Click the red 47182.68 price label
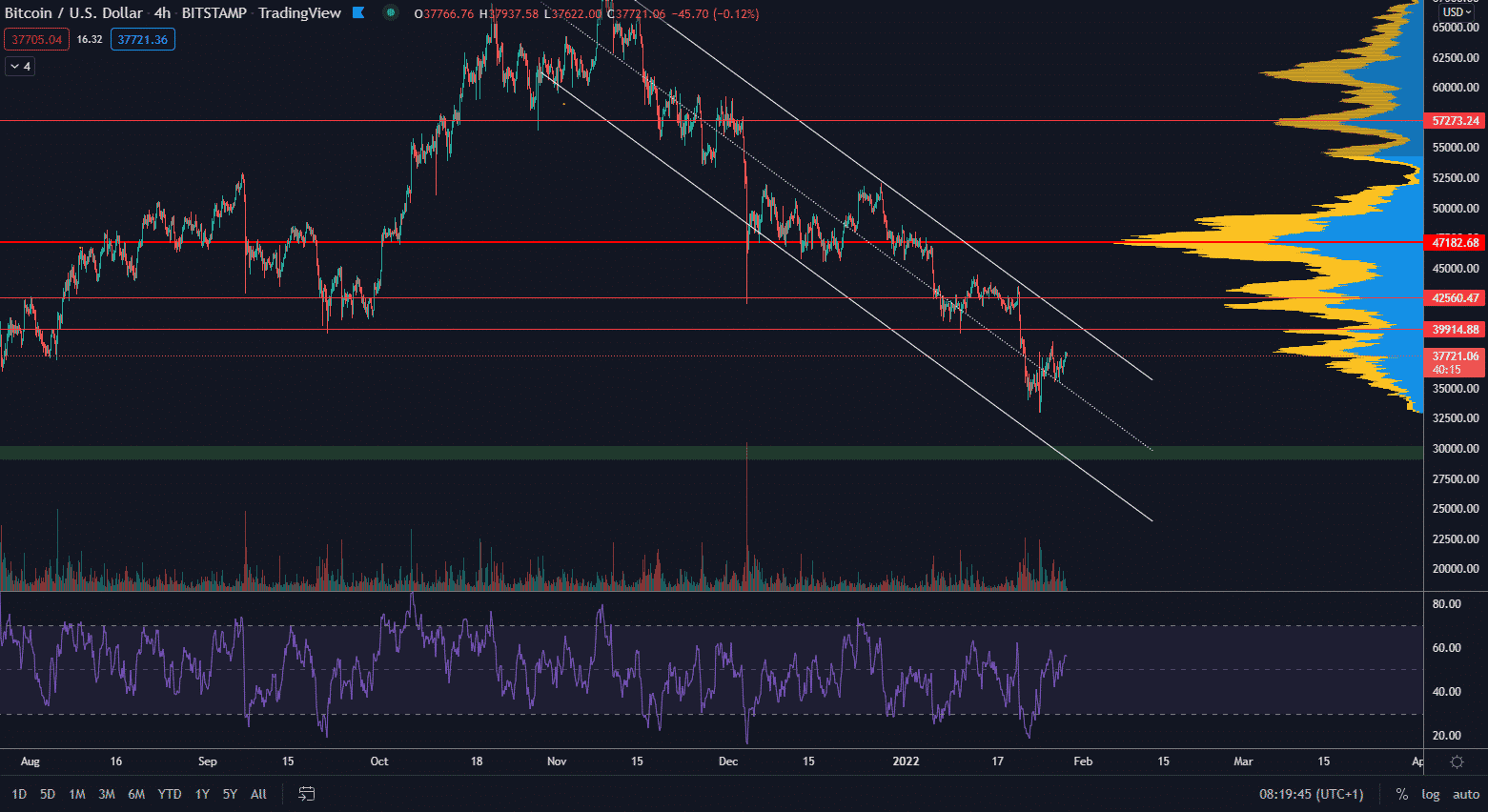The image size is (1488, 812). pos(1456,243)
